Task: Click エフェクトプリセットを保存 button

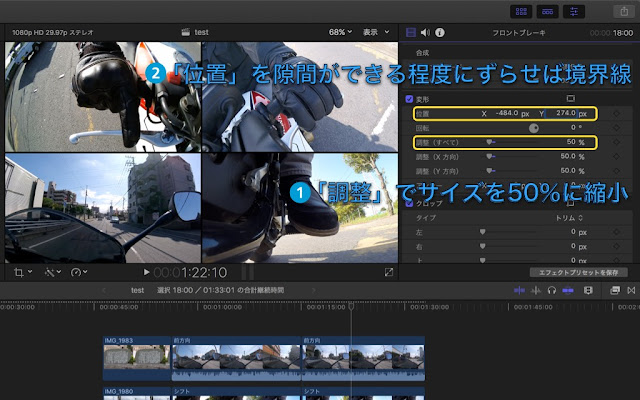Action: 579,272
